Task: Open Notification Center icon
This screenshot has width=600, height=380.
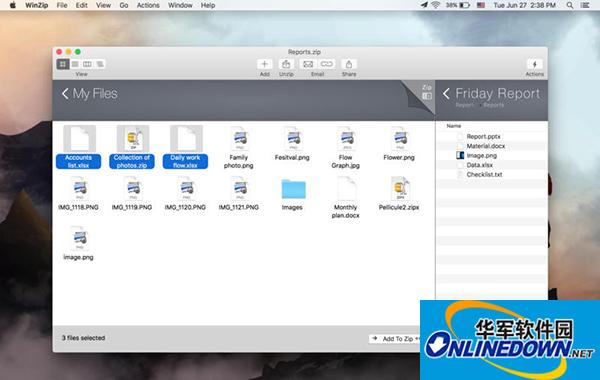Action: pyautogui.click(x=585, y=5)
